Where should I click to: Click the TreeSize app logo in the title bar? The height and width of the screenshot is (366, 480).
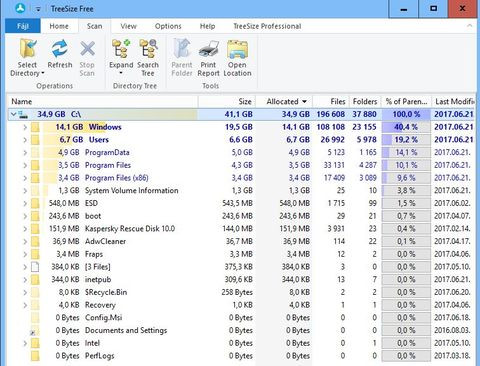tap(20, 9)
